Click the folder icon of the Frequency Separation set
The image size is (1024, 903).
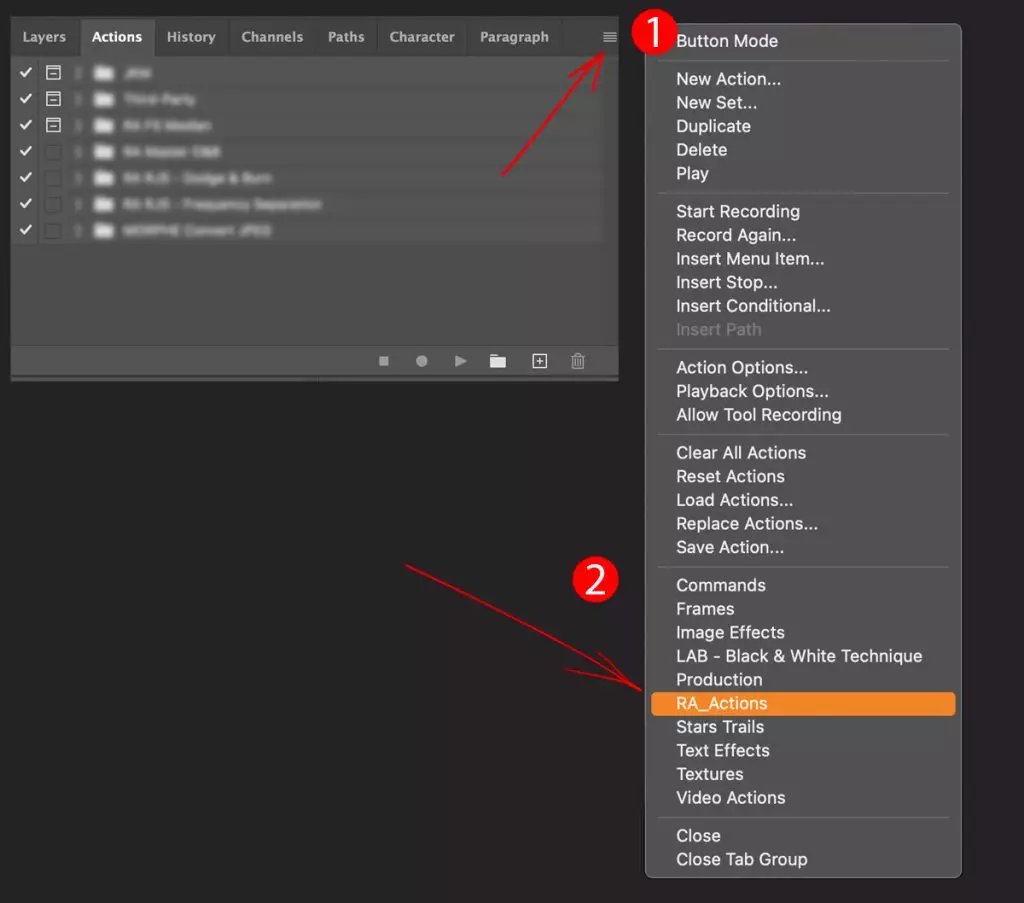click(x=104, y=204)
